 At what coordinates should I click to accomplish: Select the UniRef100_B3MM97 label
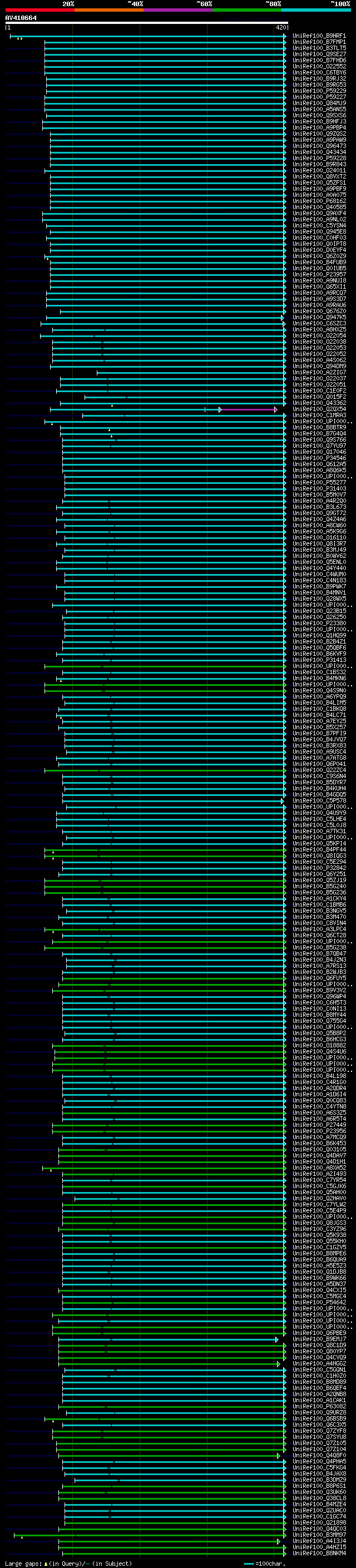click(x=319, y=1535)
